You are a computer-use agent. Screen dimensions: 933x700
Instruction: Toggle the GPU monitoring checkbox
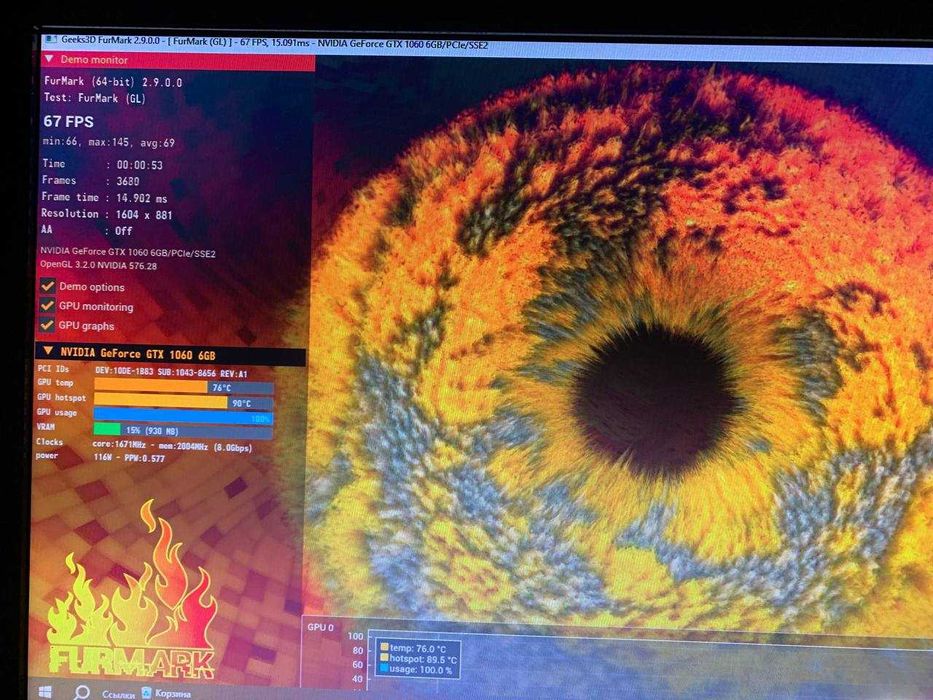point(47,305)
